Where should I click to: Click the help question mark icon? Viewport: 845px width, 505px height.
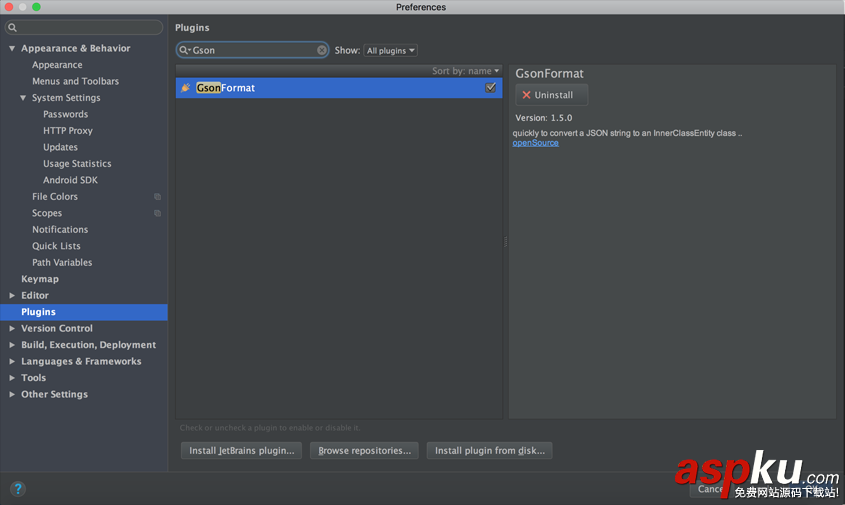pyautogui.click(x=17, y=489)
